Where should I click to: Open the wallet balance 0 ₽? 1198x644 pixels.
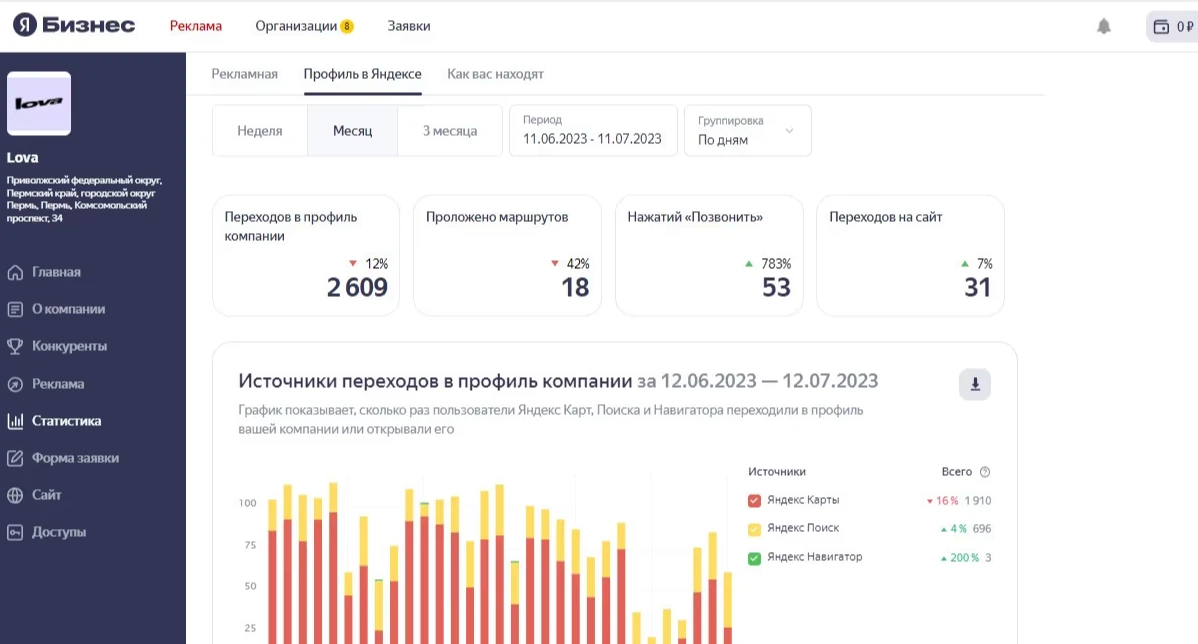click(1173, 27)
